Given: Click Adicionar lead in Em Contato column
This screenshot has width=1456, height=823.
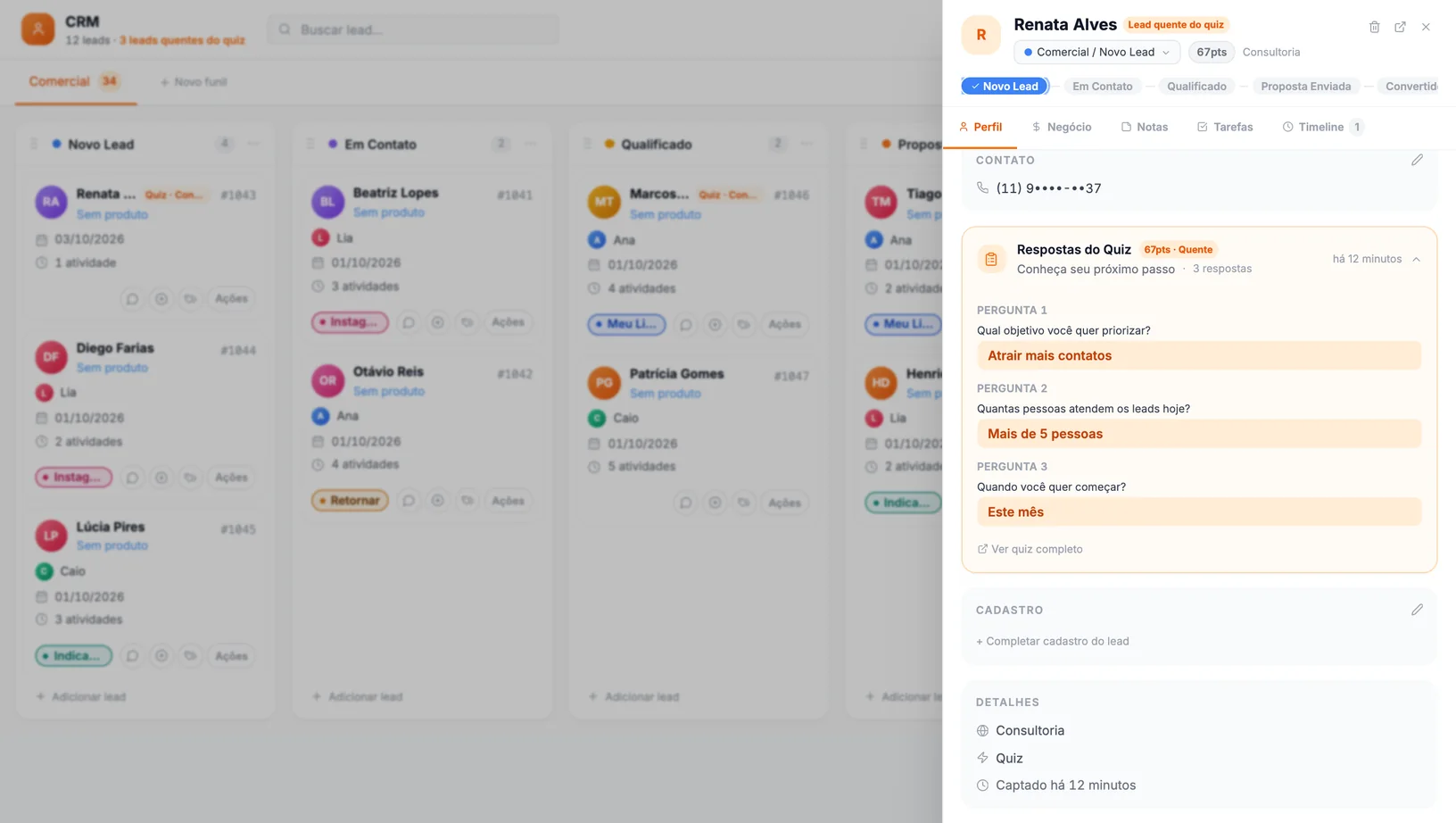Looking at the screenshot, I should (358, 696).
